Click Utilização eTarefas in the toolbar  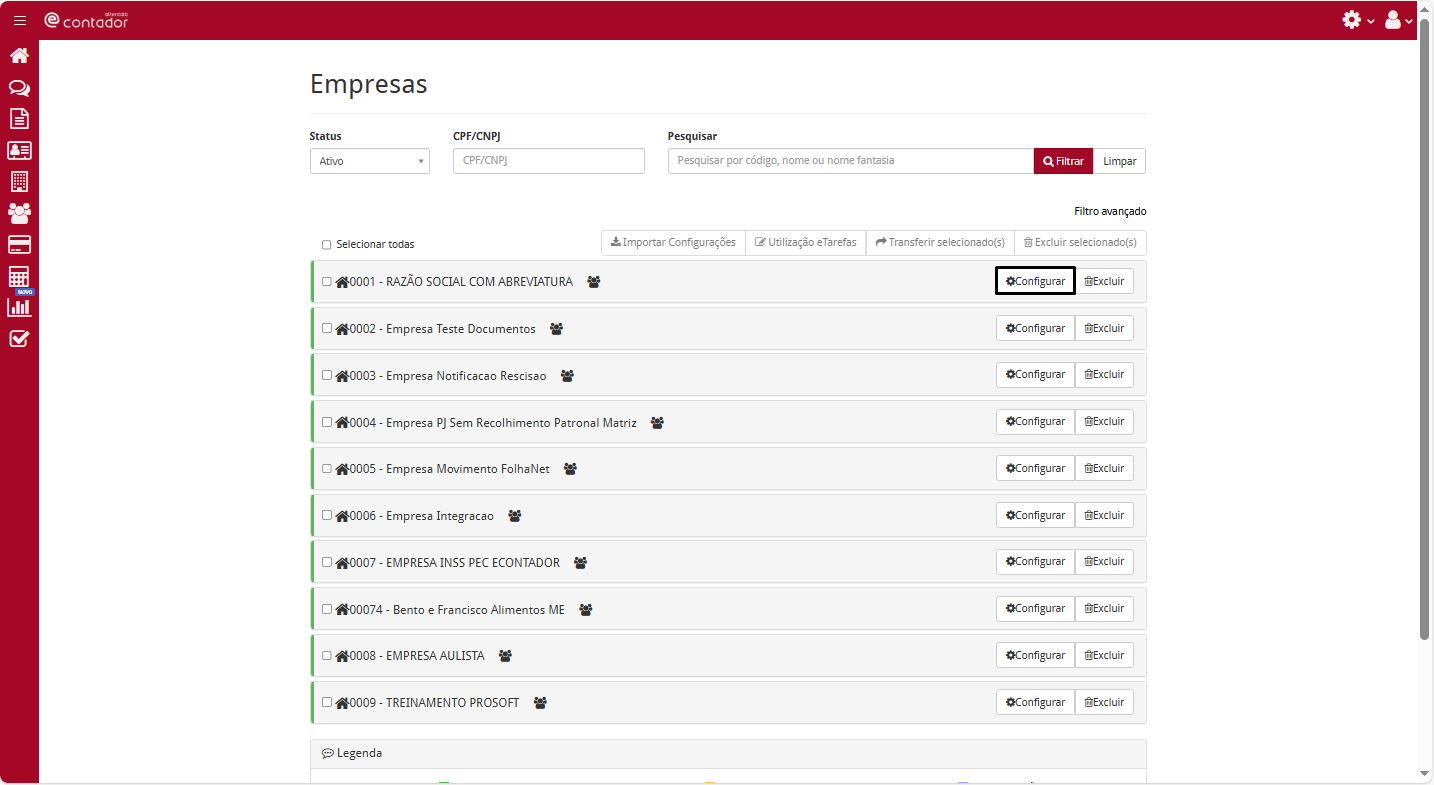coord(806,243)
